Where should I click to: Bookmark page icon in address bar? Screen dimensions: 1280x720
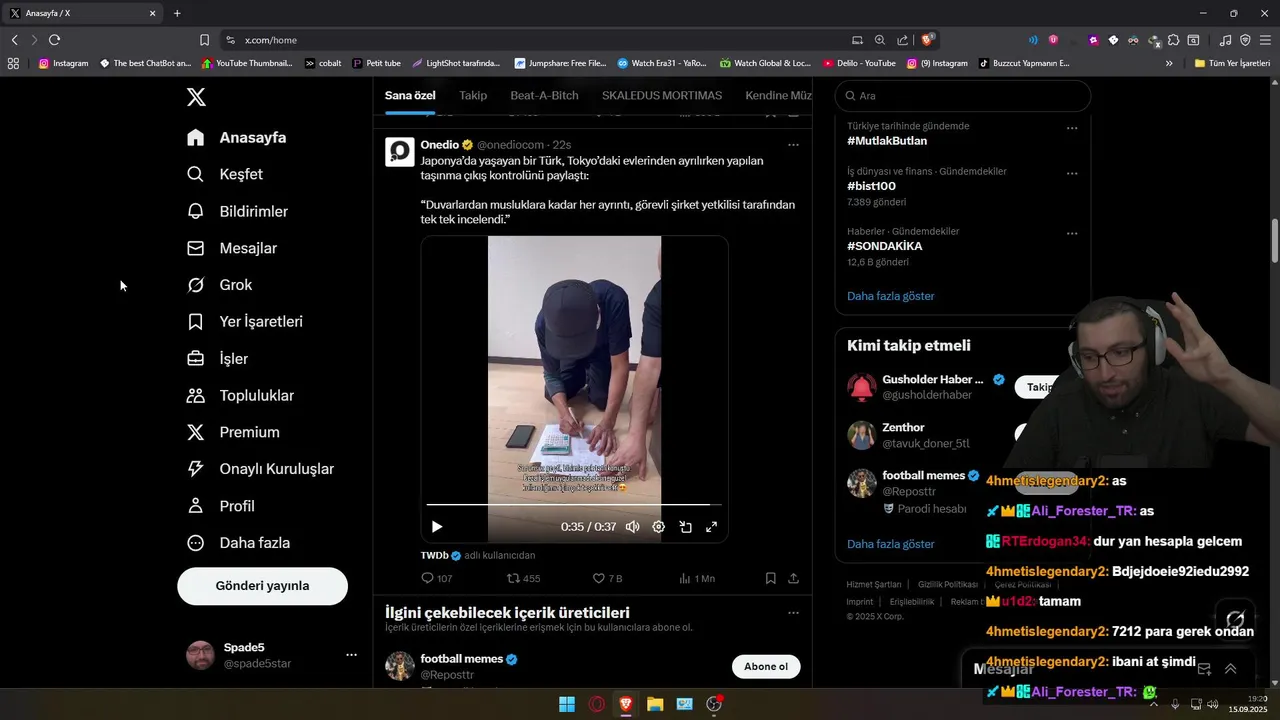pyautogui.click(x=204, y=40)
